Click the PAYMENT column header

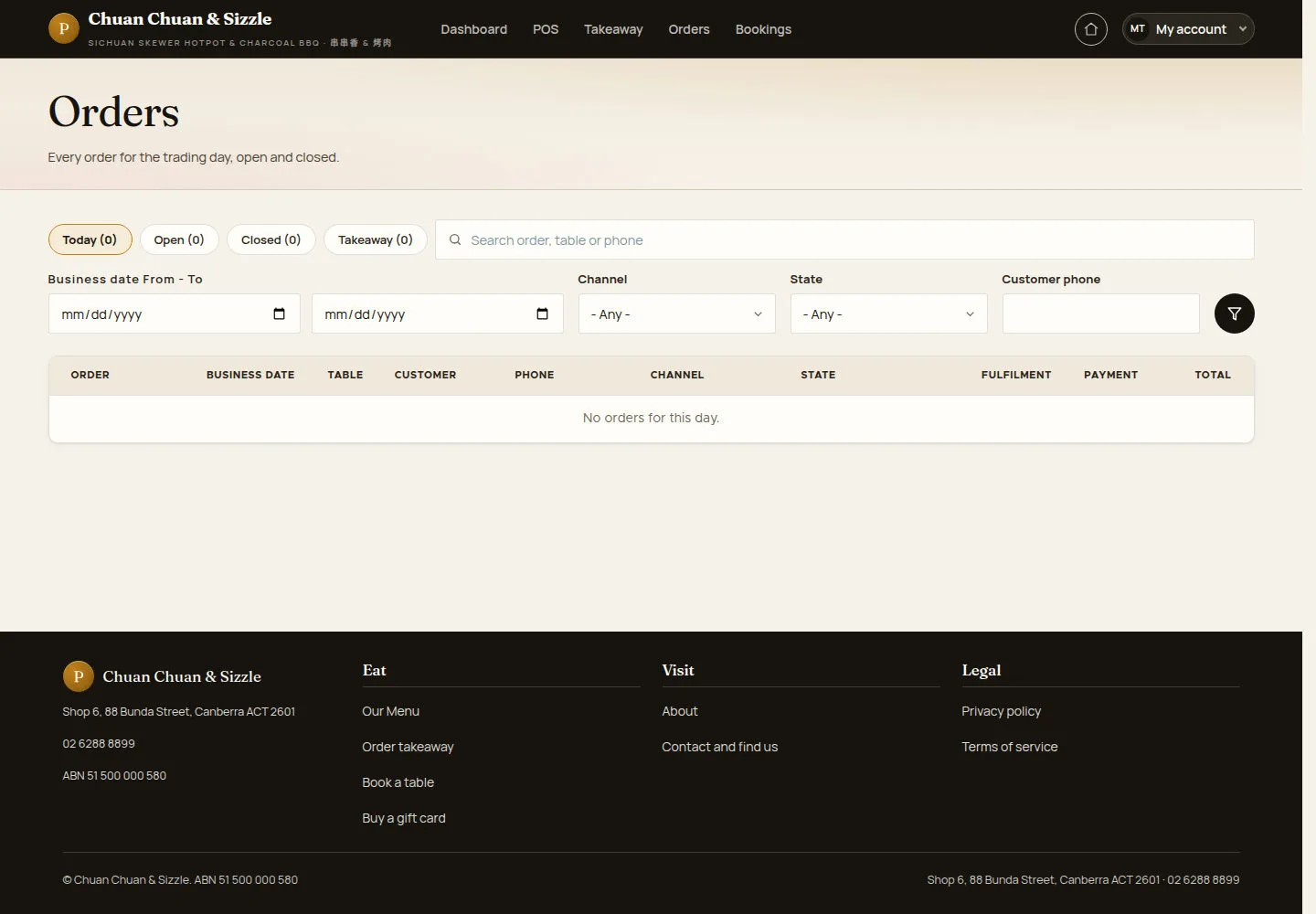point(1110,375)
